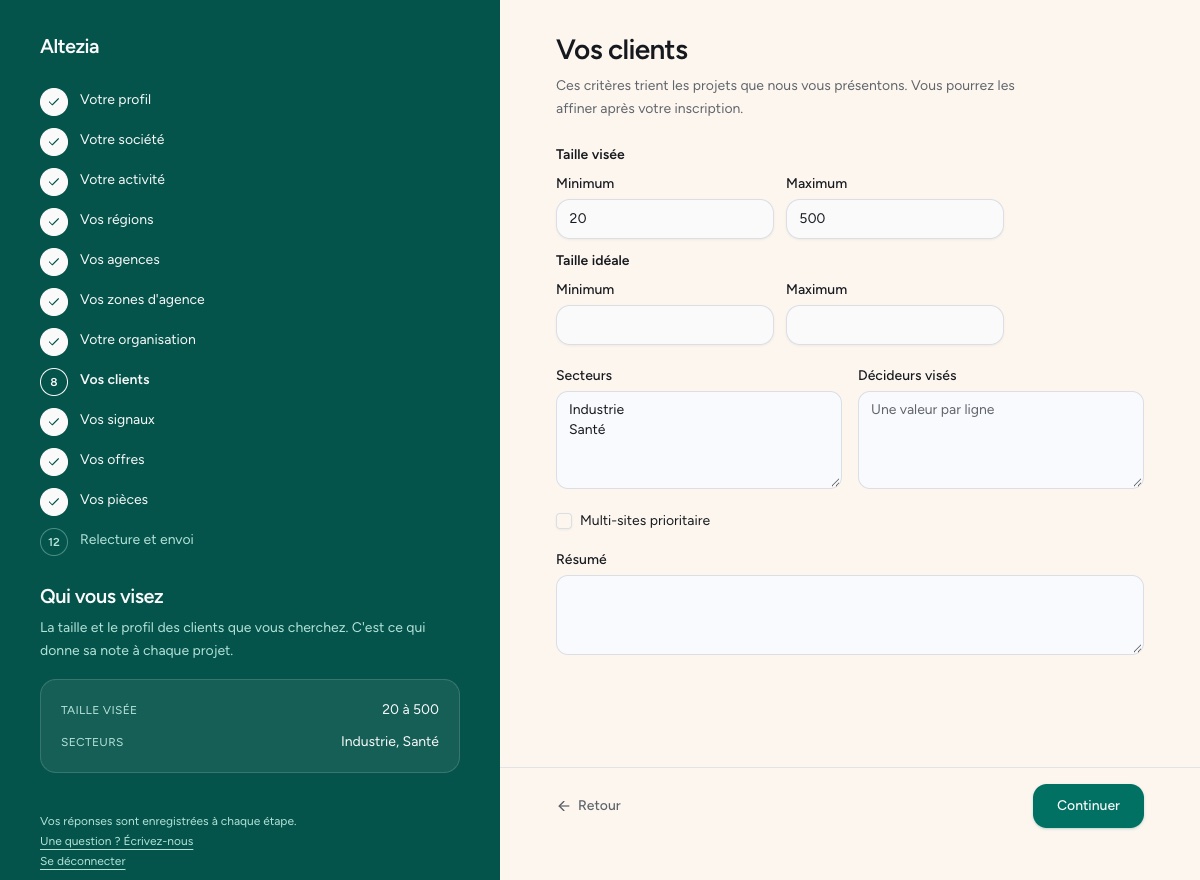1200x880 pixels.
Task: Focus the Taille visée Maximum field
Action: 895,219
